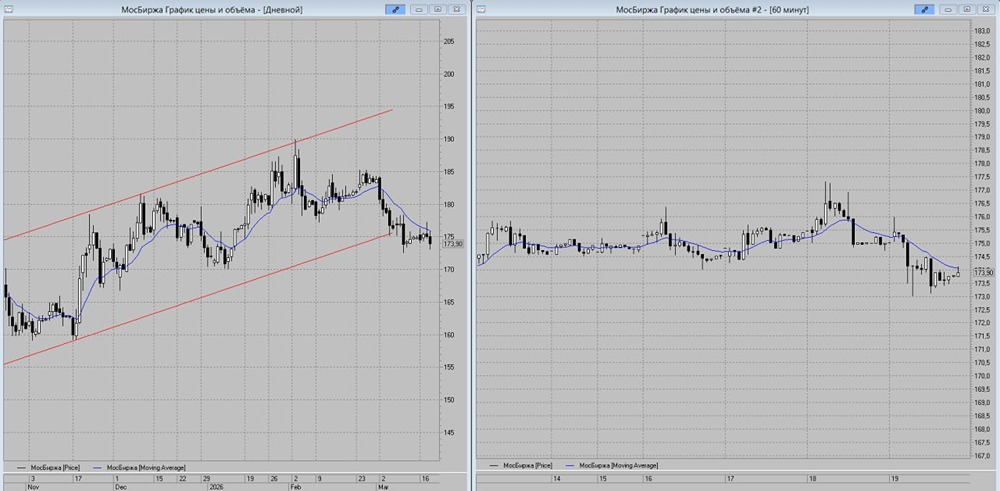Maximize the 60-minute chart window
The image size is (1000, 491).
[x=966, y=10]
